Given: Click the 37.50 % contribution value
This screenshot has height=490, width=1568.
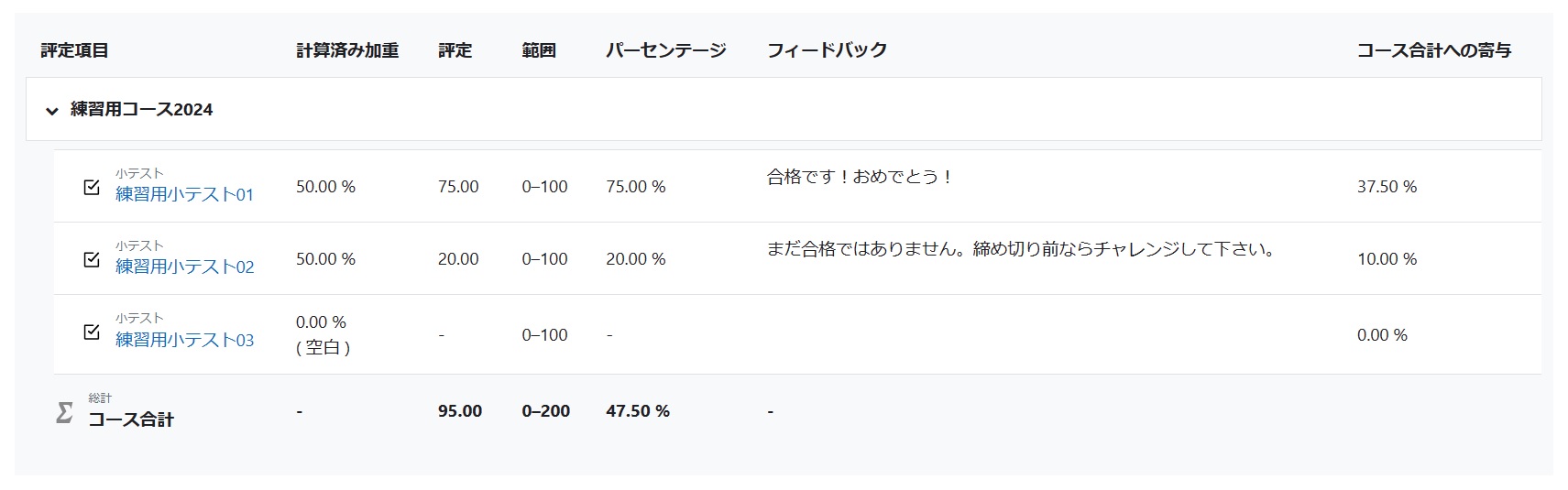Looking at the screenshot, I should click(x=1387, y=187).
